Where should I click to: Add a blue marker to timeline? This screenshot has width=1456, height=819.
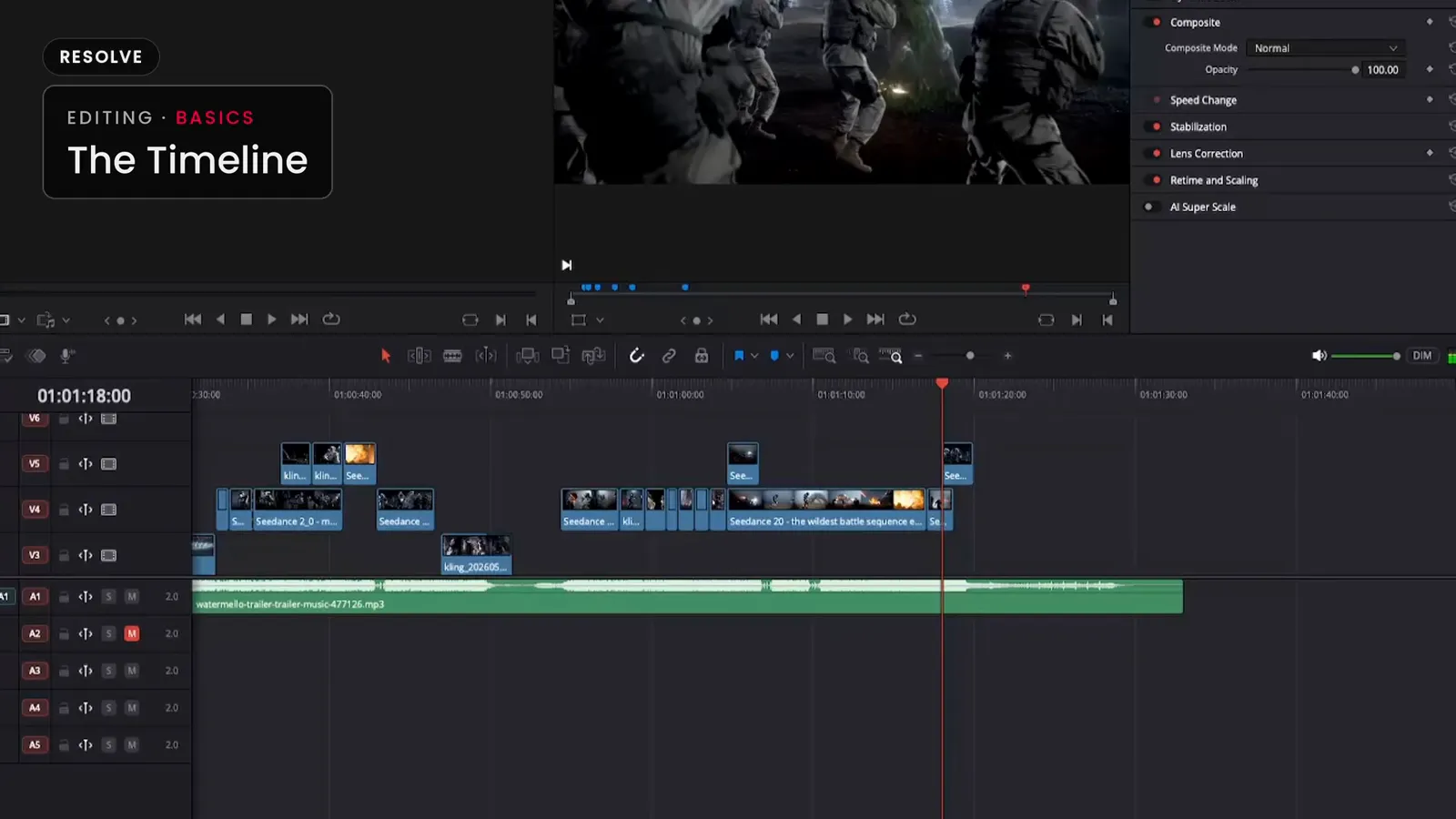point(774,356)
